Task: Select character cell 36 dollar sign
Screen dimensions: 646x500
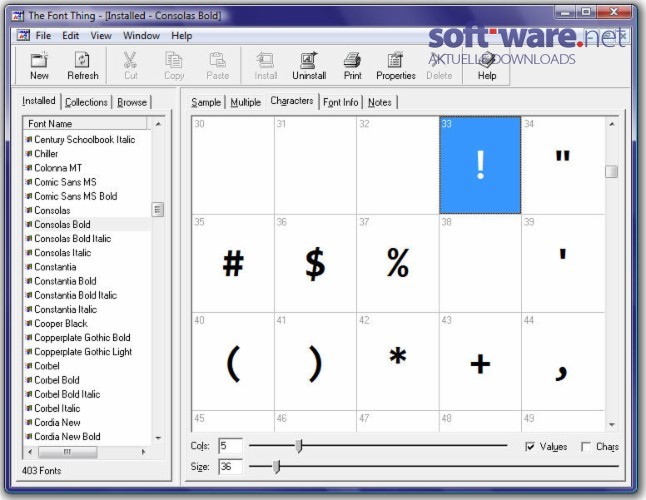Action: [x=316, y=264]
